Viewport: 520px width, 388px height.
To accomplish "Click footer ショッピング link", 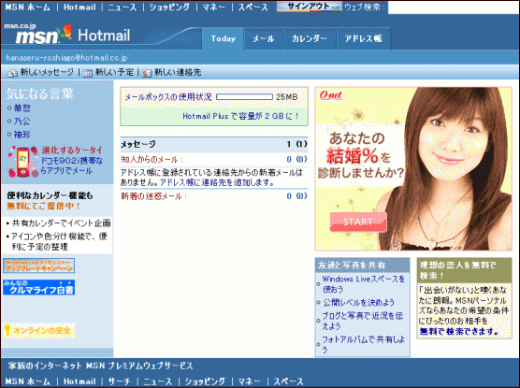I will point(205,381).
